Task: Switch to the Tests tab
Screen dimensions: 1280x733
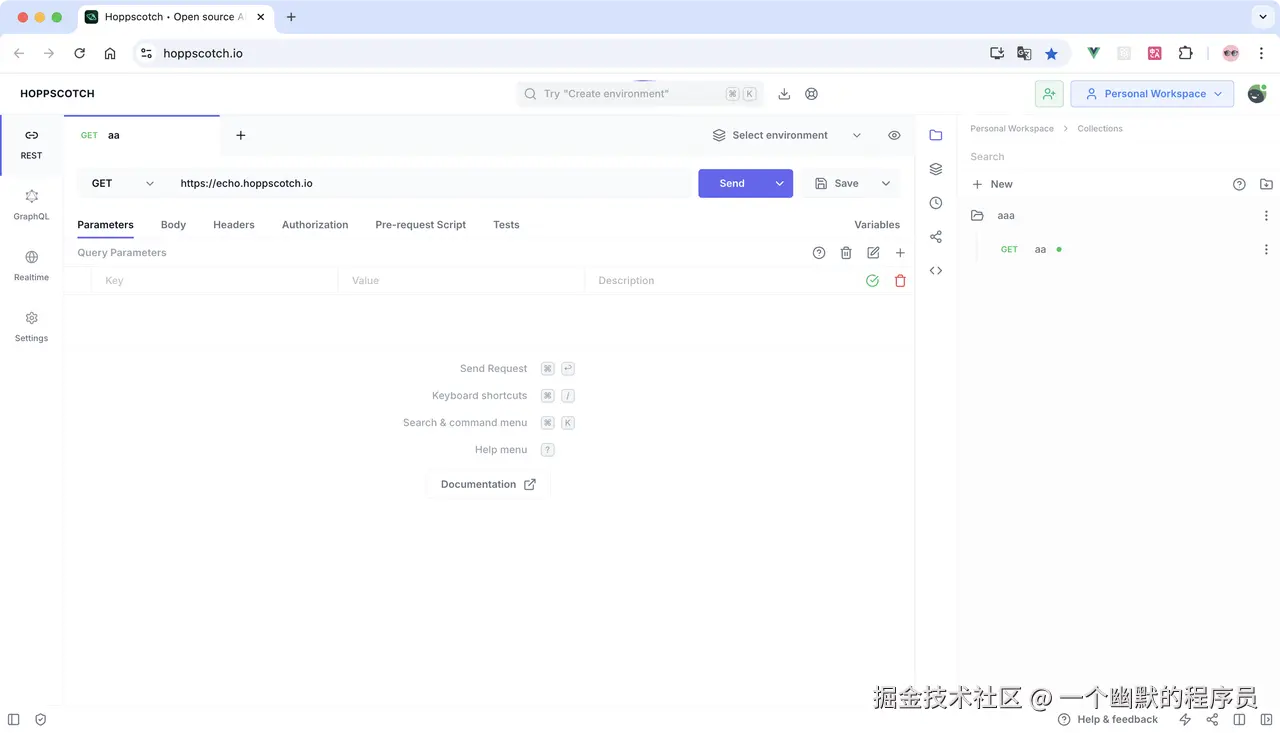Action: coord(506,225)
